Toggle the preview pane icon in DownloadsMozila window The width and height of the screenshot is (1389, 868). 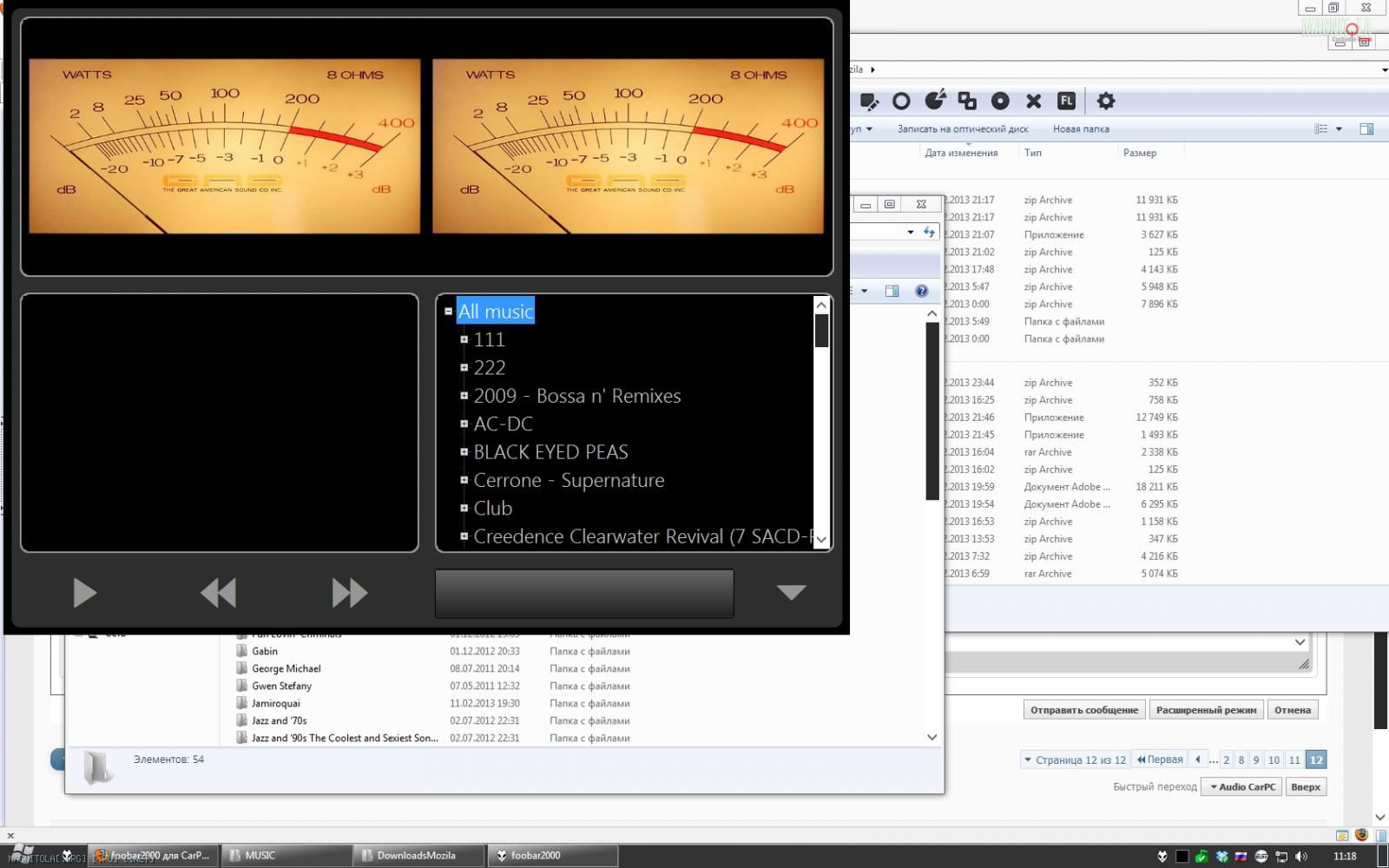point(1366,128)
